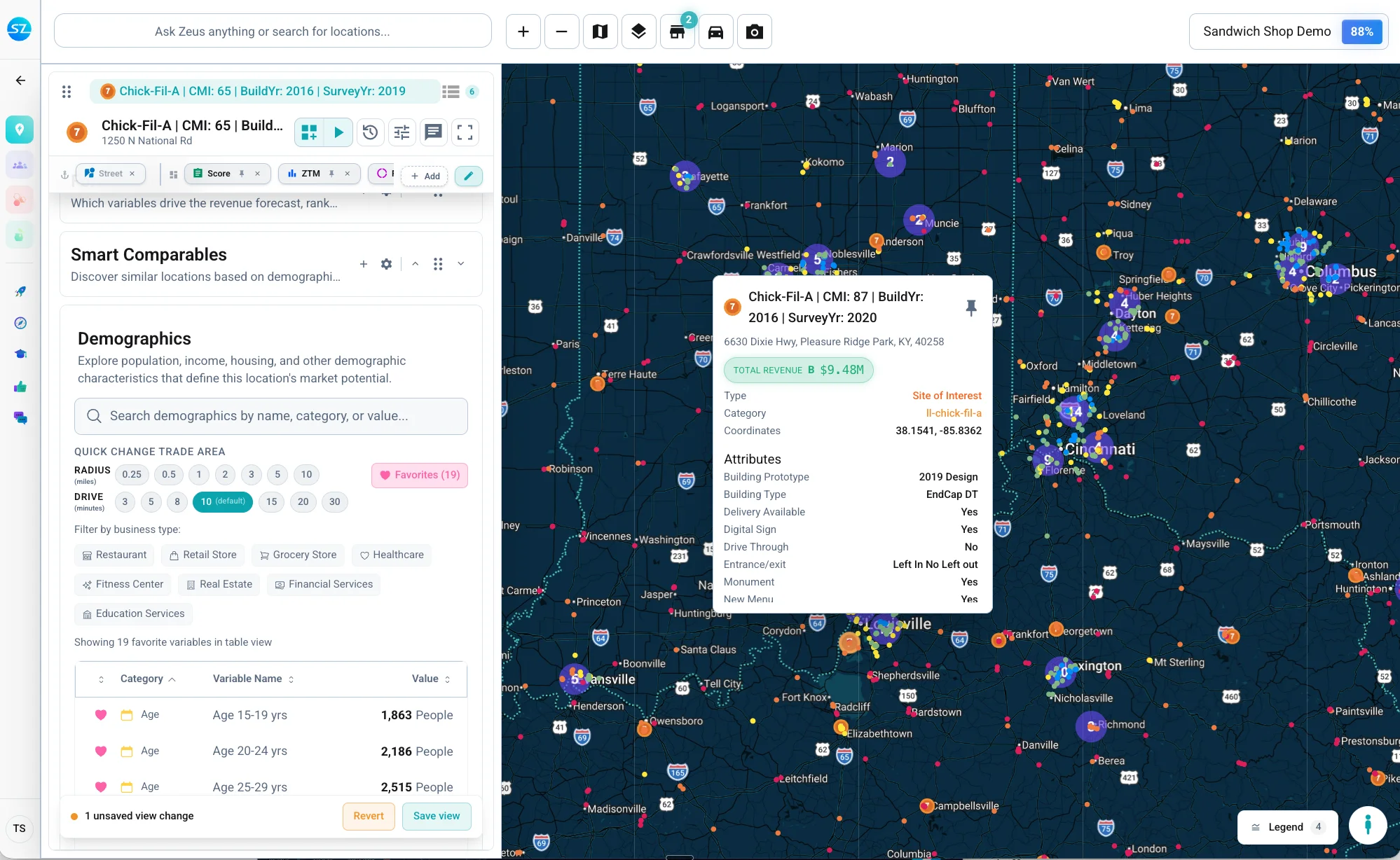Open the map style toolbar button

click(601, 32)
